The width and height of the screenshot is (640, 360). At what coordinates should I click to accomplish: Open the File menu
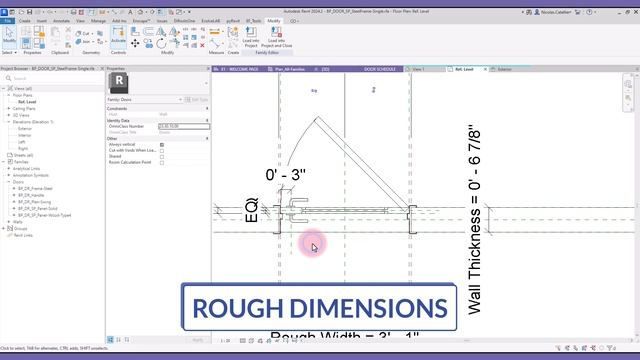[x=8, y=21]
